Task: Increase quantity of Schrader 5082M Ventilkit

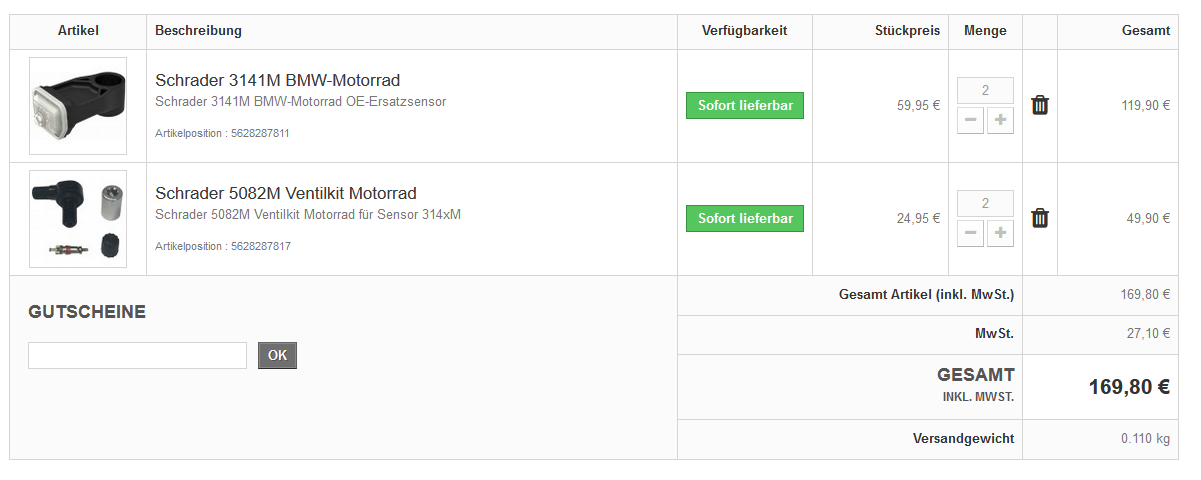Action: point(1000,234)
